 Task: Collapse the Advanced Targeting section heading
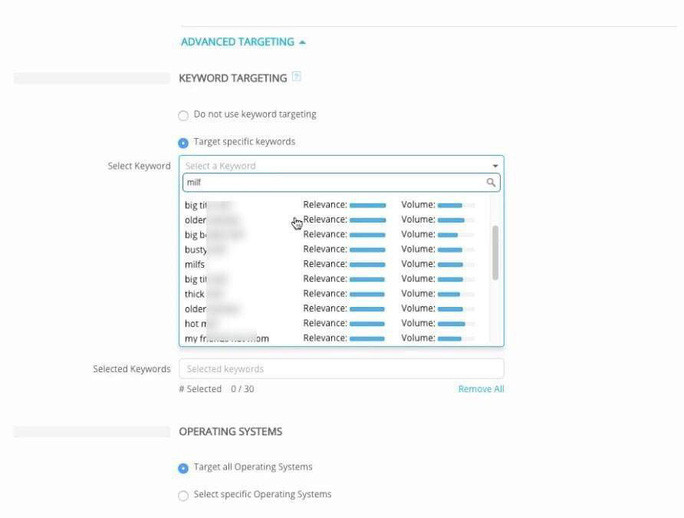coord(237,42)
